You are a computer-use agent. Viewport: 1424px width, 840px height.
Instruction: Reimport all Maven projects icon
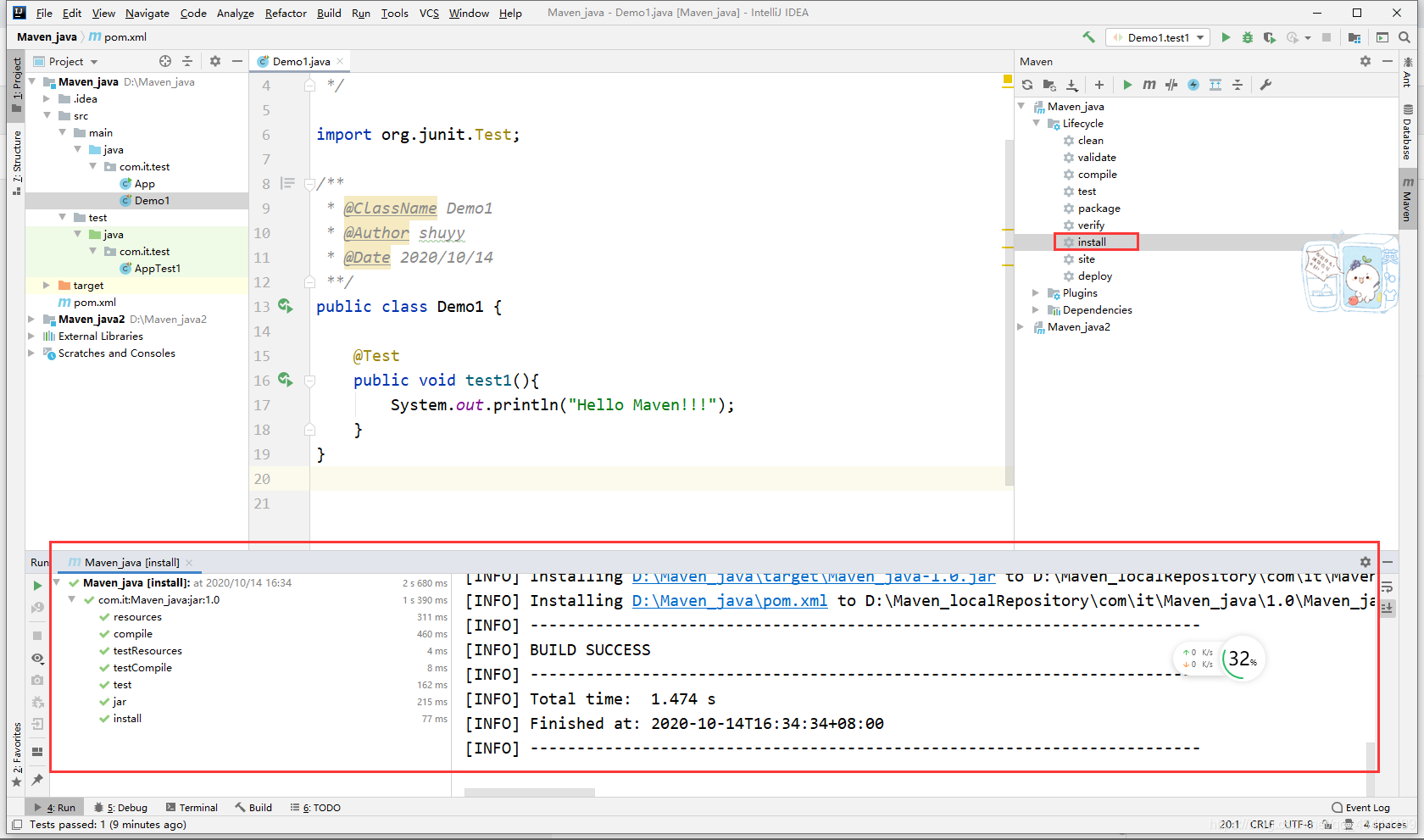pos(1027,85)
